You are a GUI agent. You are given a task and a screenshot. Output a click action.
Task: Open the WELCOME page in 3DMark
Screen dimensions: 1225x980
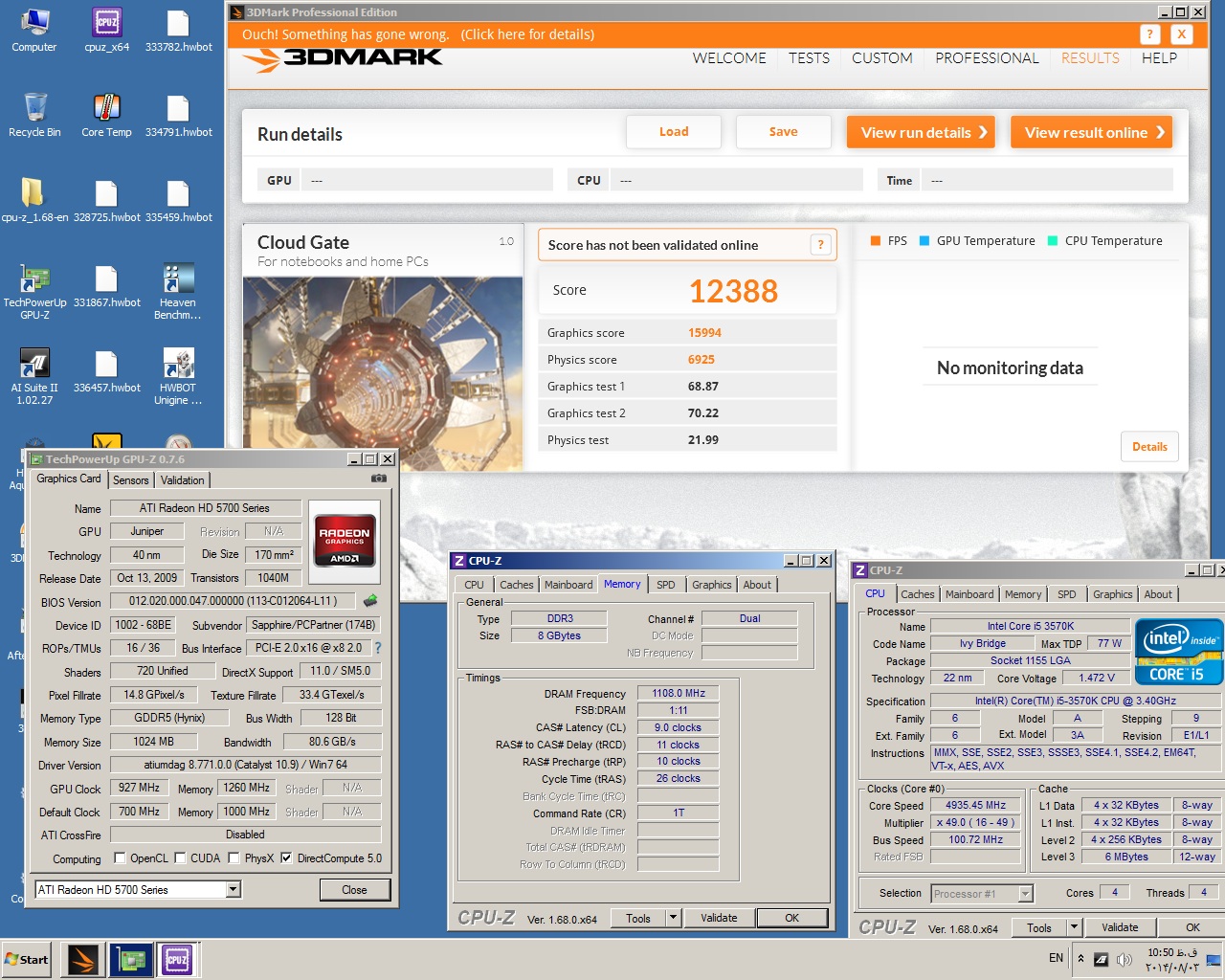(x=729, y=58)
